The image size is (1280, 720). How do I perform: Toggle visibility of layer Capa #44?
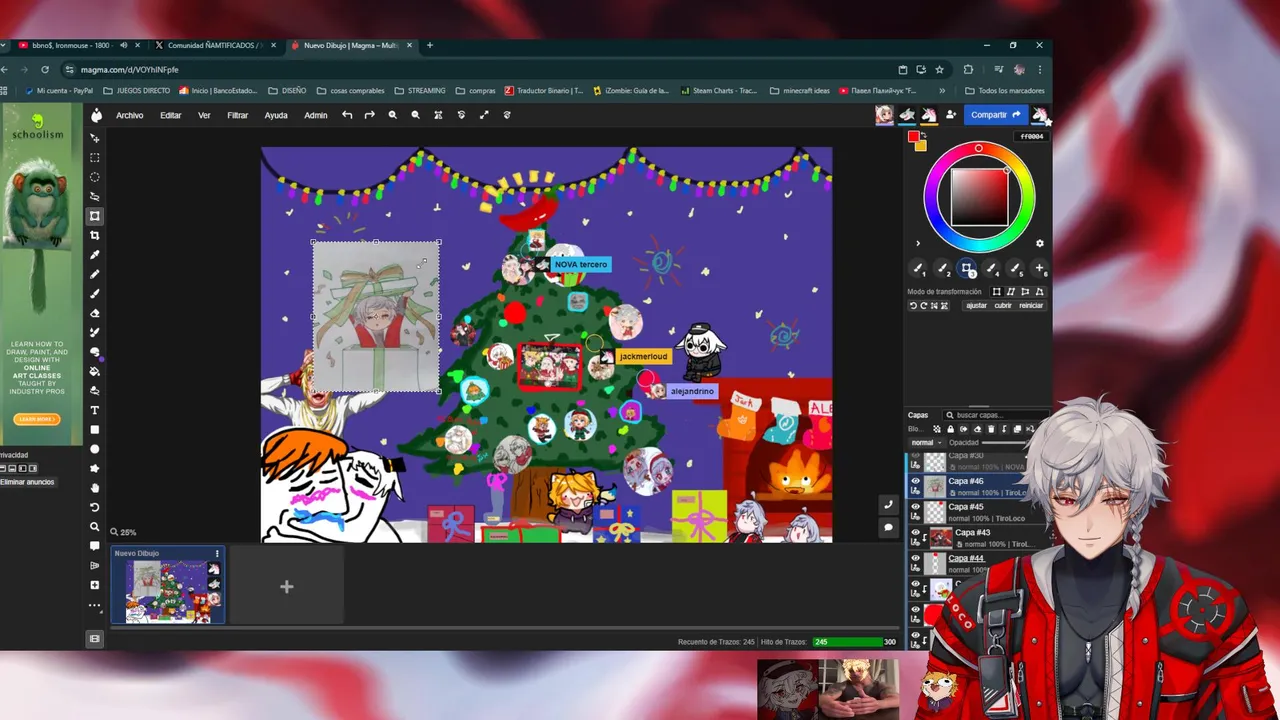click(915, 558)
